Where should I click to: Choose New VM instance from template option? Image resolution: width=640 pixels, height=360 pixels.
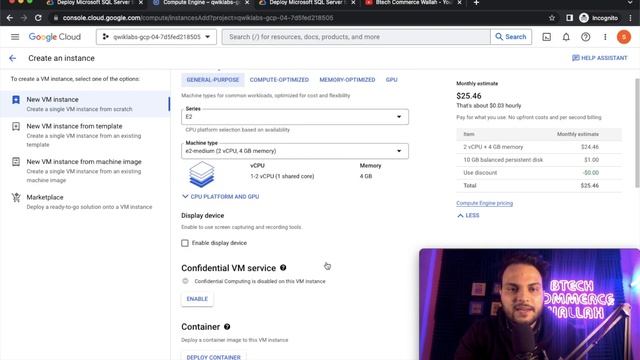(x=85, y=135)
